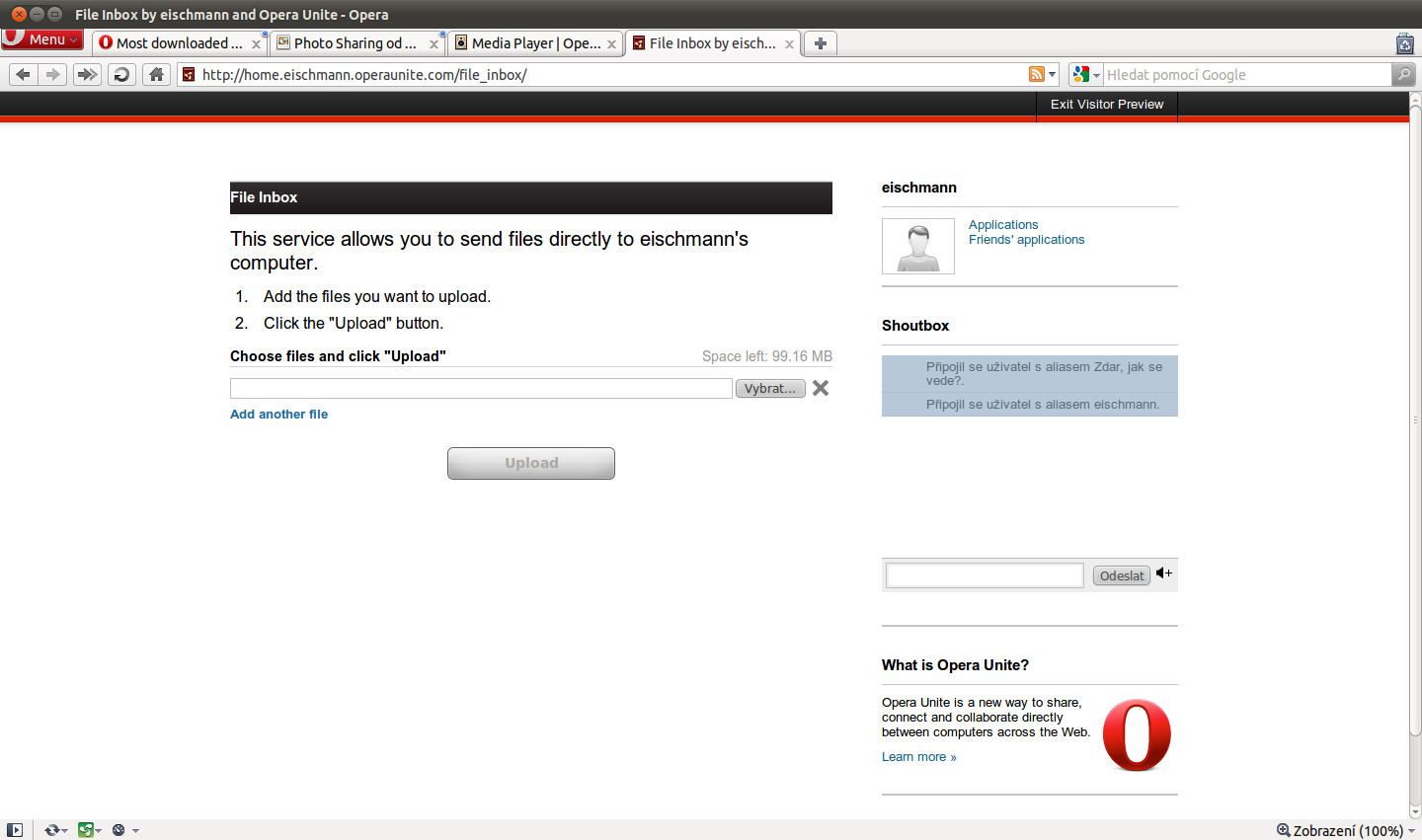Click the 'Shoutbox' heading
The image size is (1422, 840).
click(915, 326)
